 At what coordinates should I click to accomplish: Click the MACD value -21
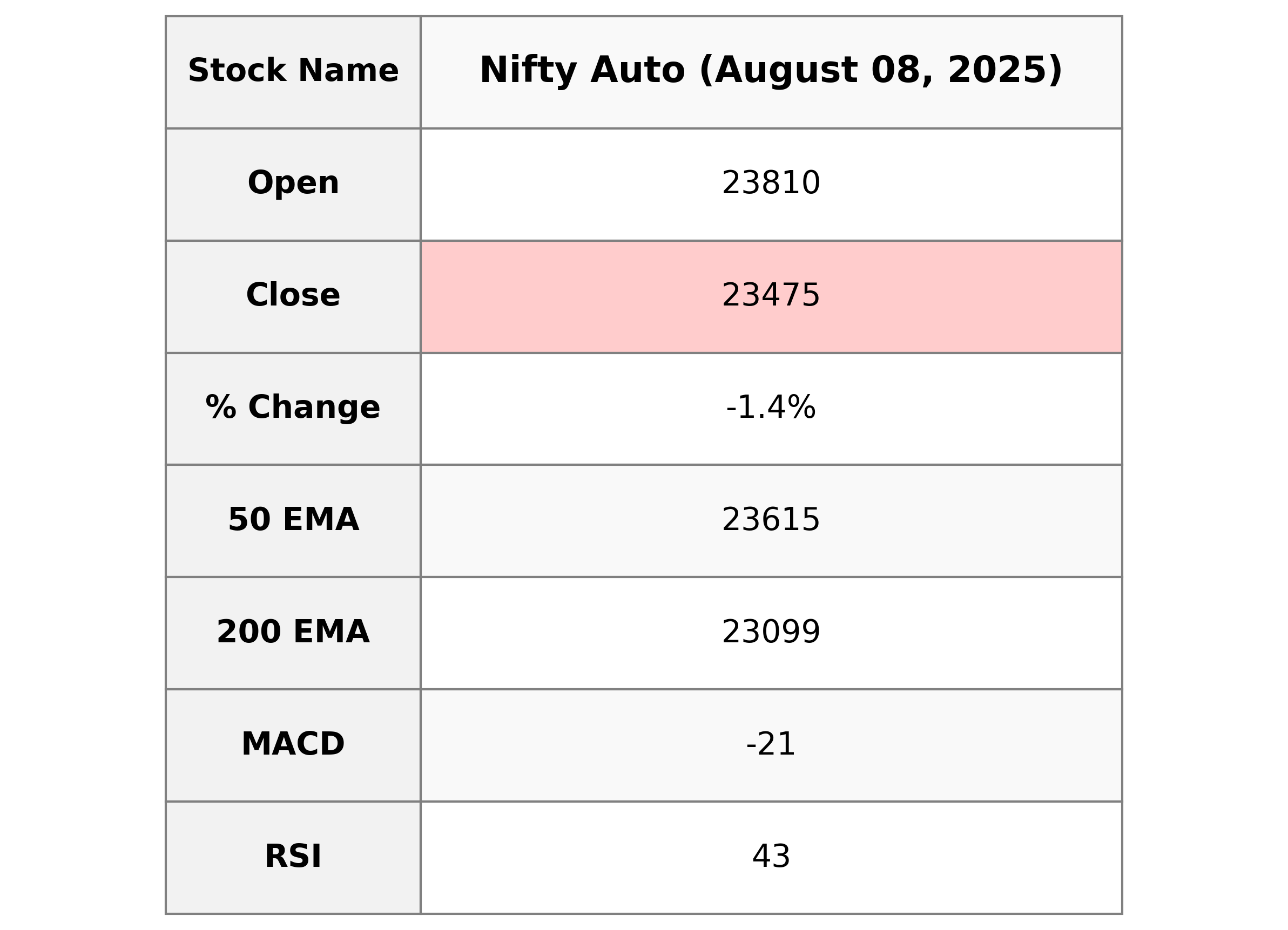click(771, 744)
